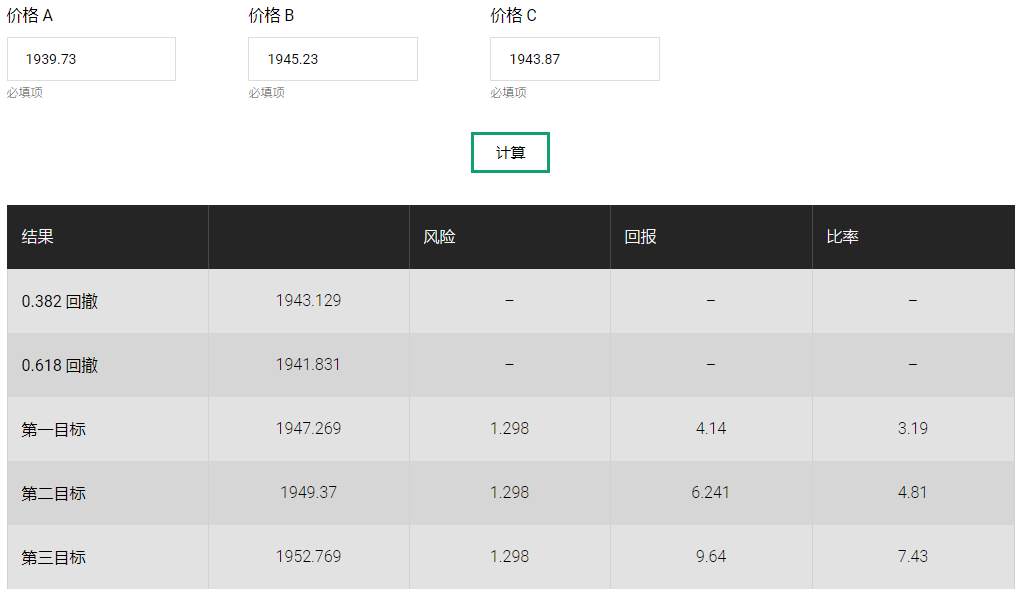Click the 结果 column header
The image size is (1017, 594).
[x=38, y=237]
